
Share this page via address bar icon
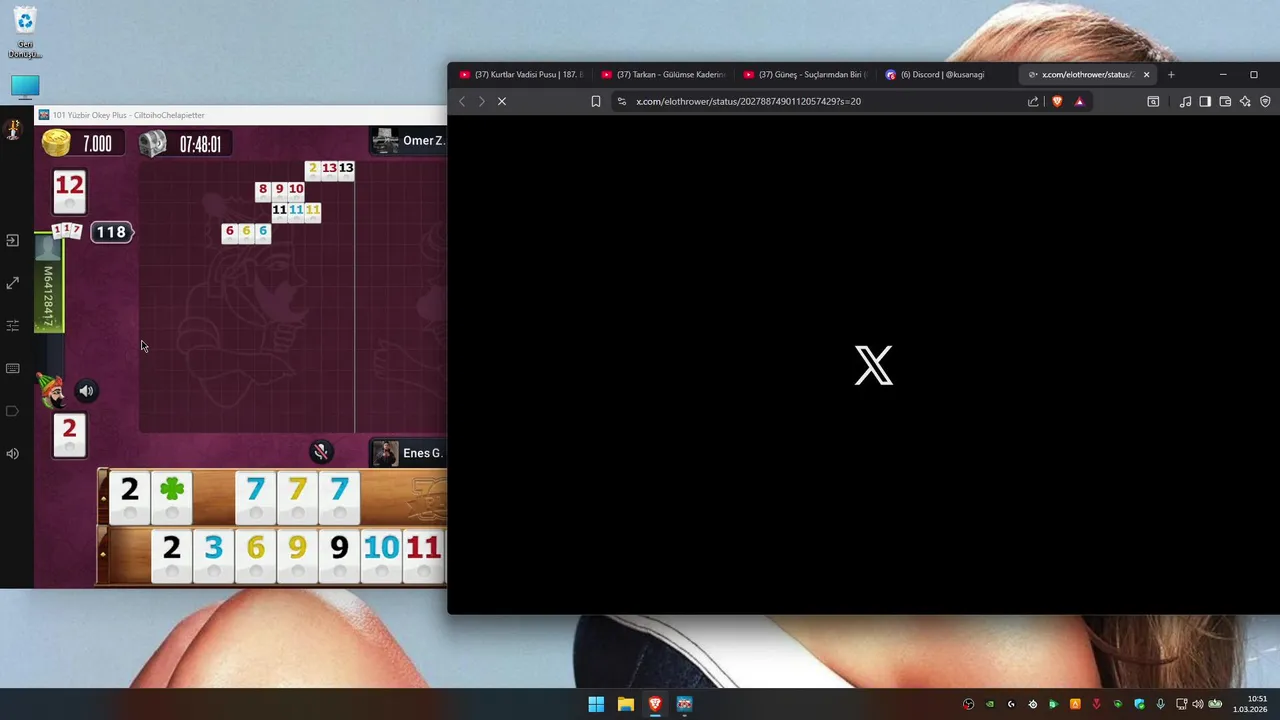(1033, 101)
